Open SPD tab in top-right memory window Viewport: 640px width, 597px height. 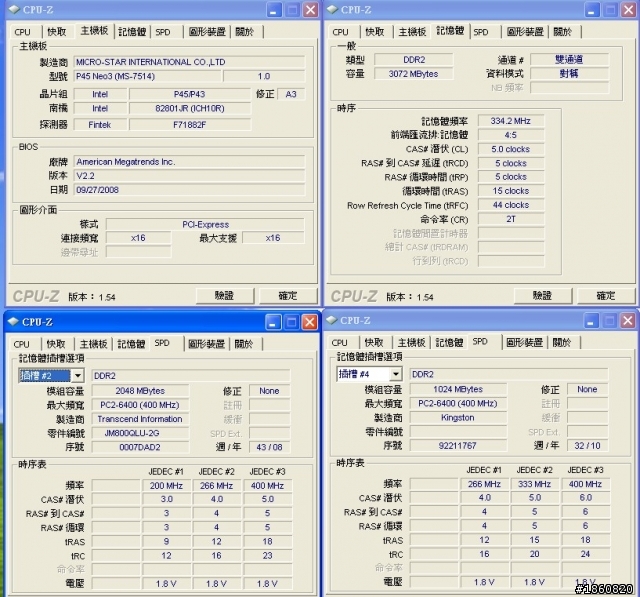[481, 32]
